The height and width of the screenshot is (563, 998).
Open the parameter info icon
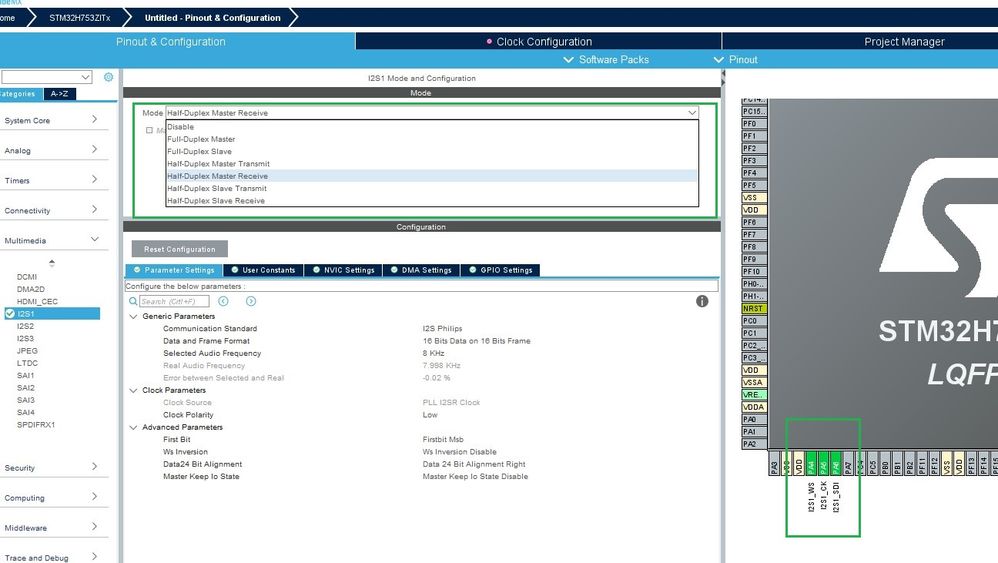pos(702,302)
